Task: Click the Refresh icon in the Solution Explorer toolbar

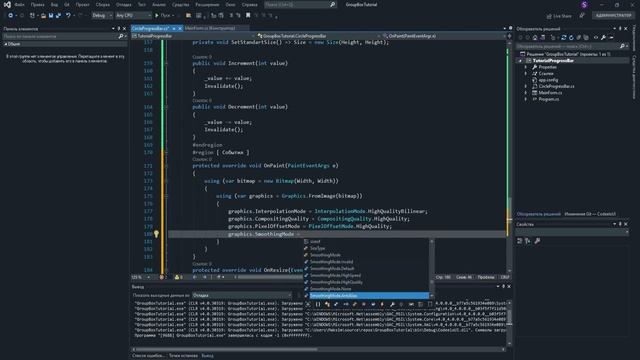Action: point(571,37)
